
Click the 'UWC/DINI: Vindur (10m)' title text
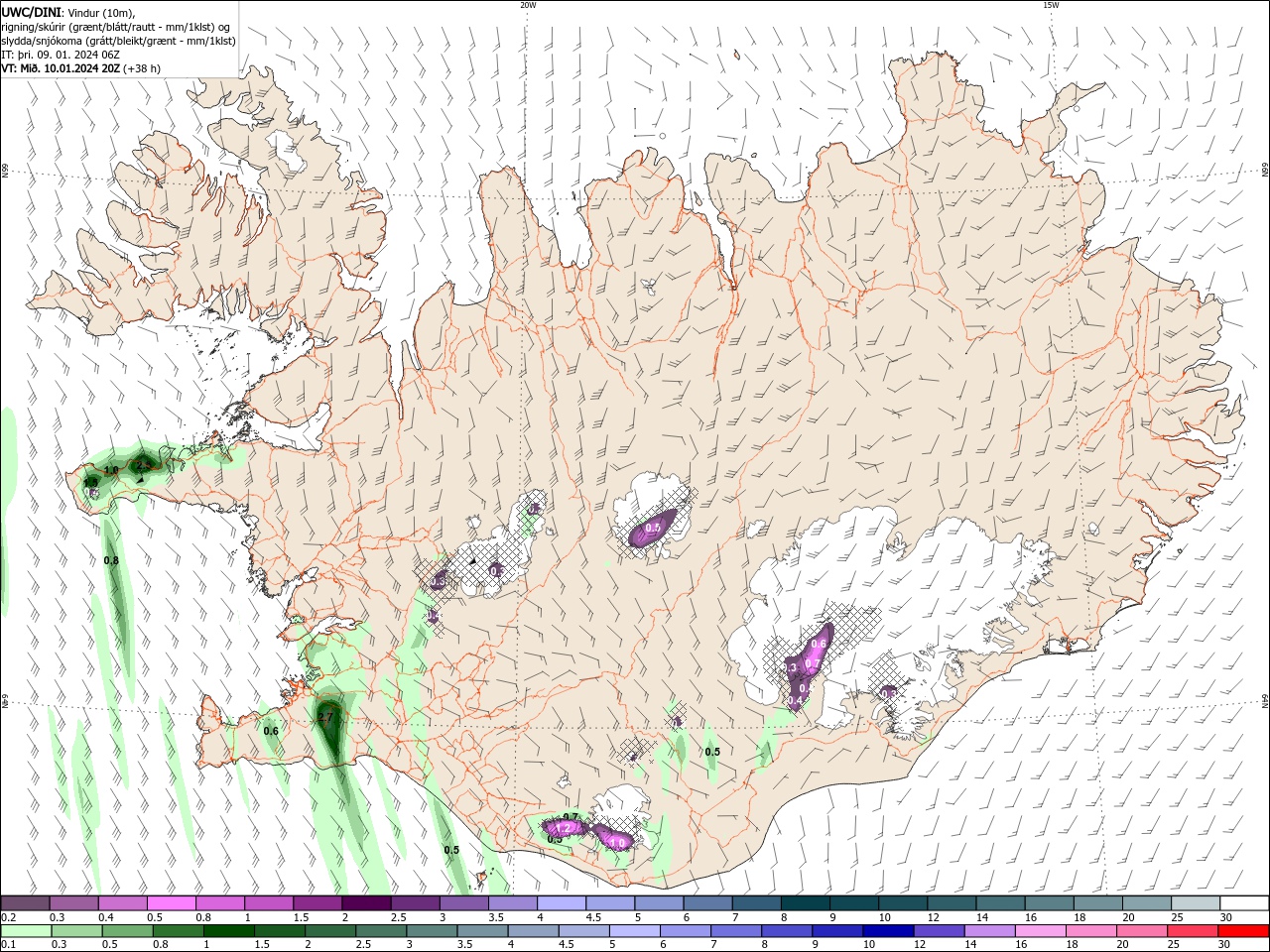[x=68, y=11]
